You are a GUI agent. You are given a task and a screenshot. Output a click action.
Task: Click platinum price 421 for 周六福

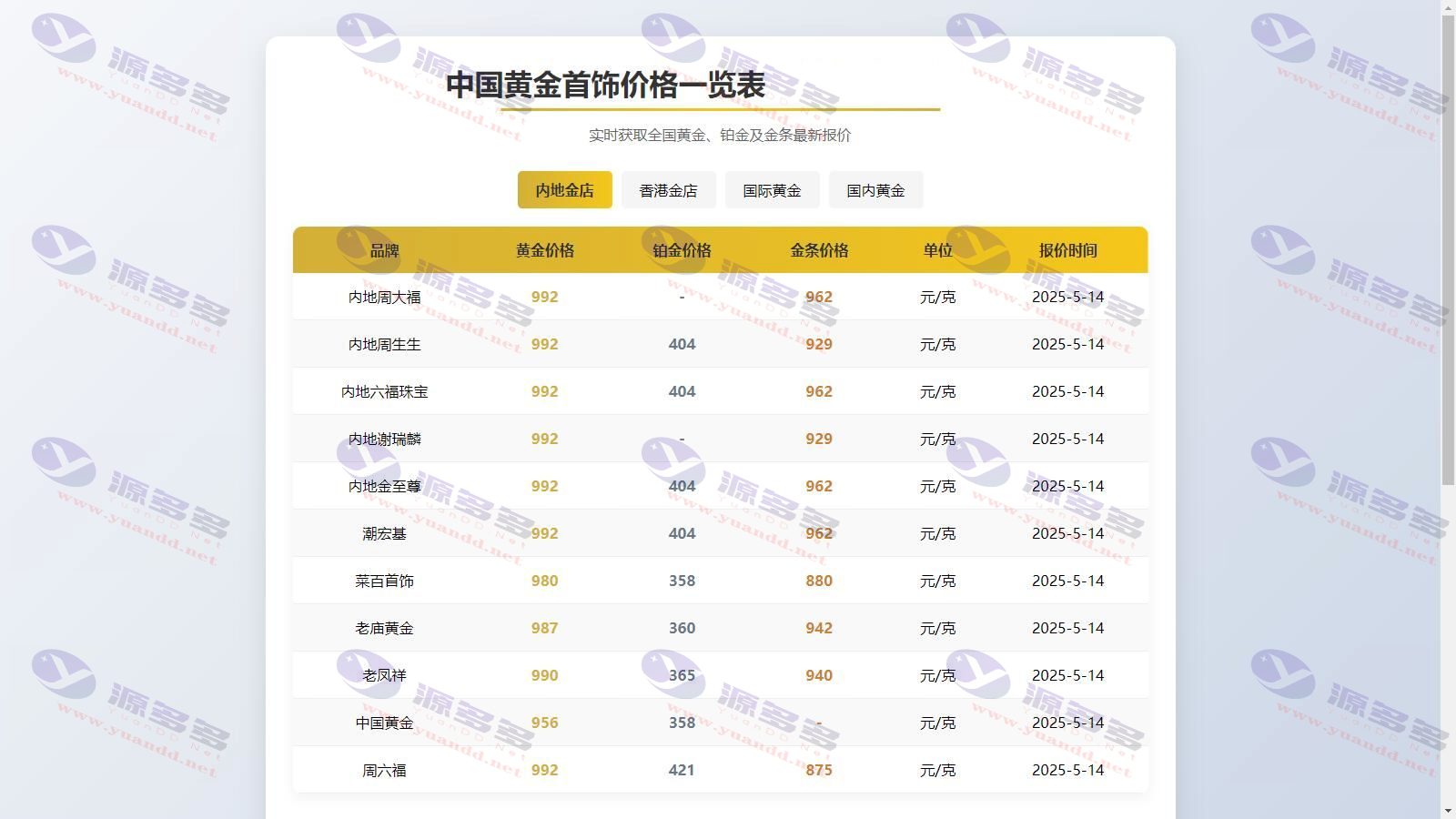tap(682, 770)
